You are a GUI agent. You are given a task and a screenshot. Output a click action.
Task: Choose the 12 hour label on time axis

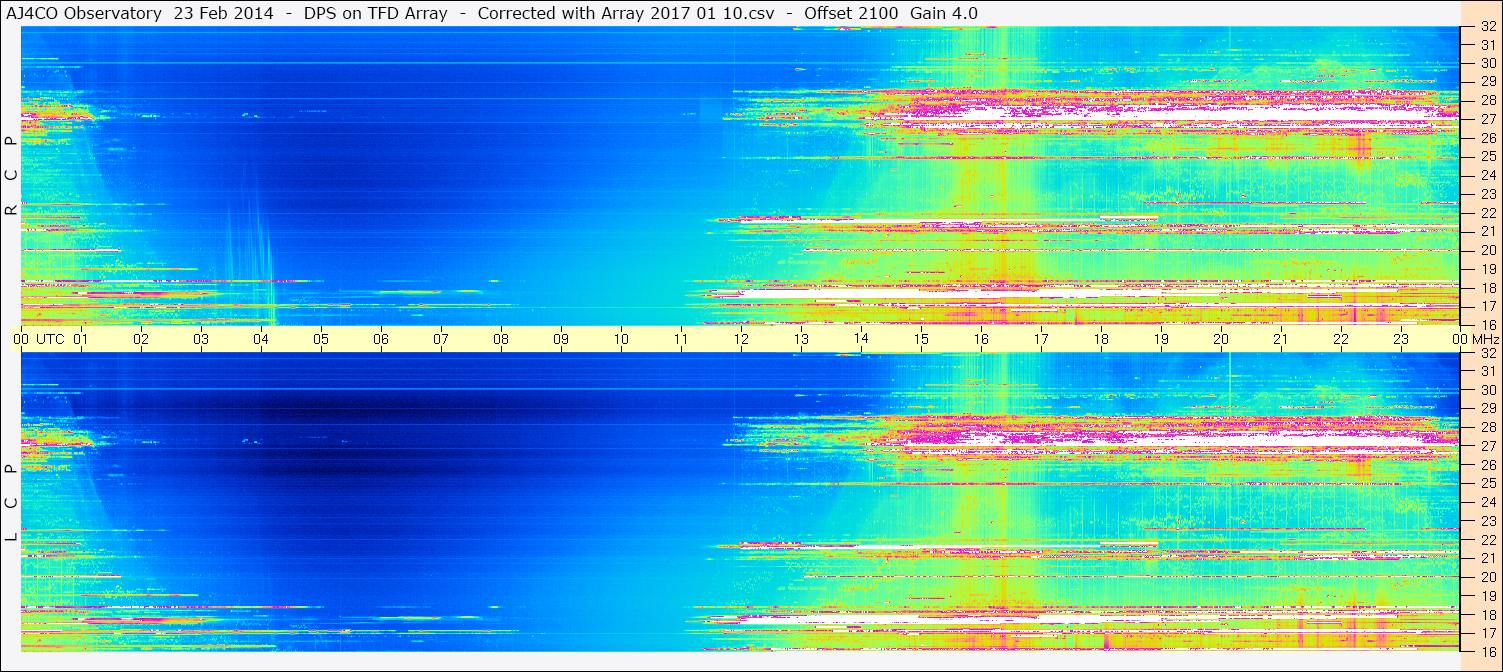[x=741, y=339]
